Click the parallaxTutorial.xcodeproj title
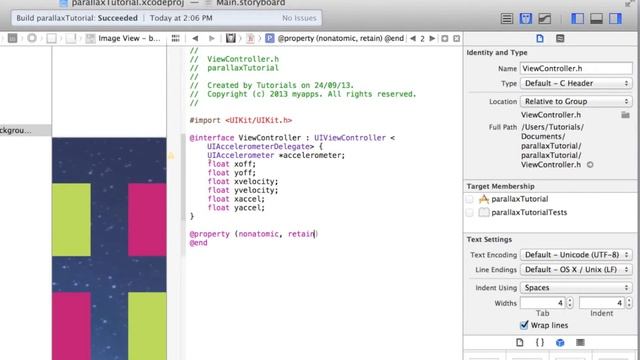Image resolution: width=640 pixels, height=360 pixels. click(128, 3)
